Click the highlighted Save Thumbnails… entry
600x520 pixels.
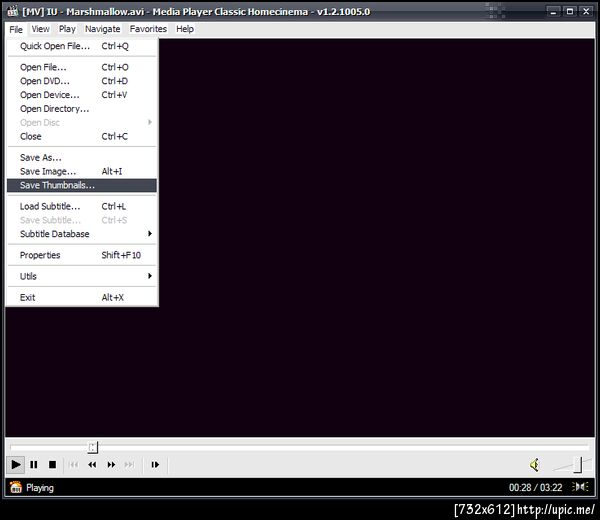[x=82, y=185]
